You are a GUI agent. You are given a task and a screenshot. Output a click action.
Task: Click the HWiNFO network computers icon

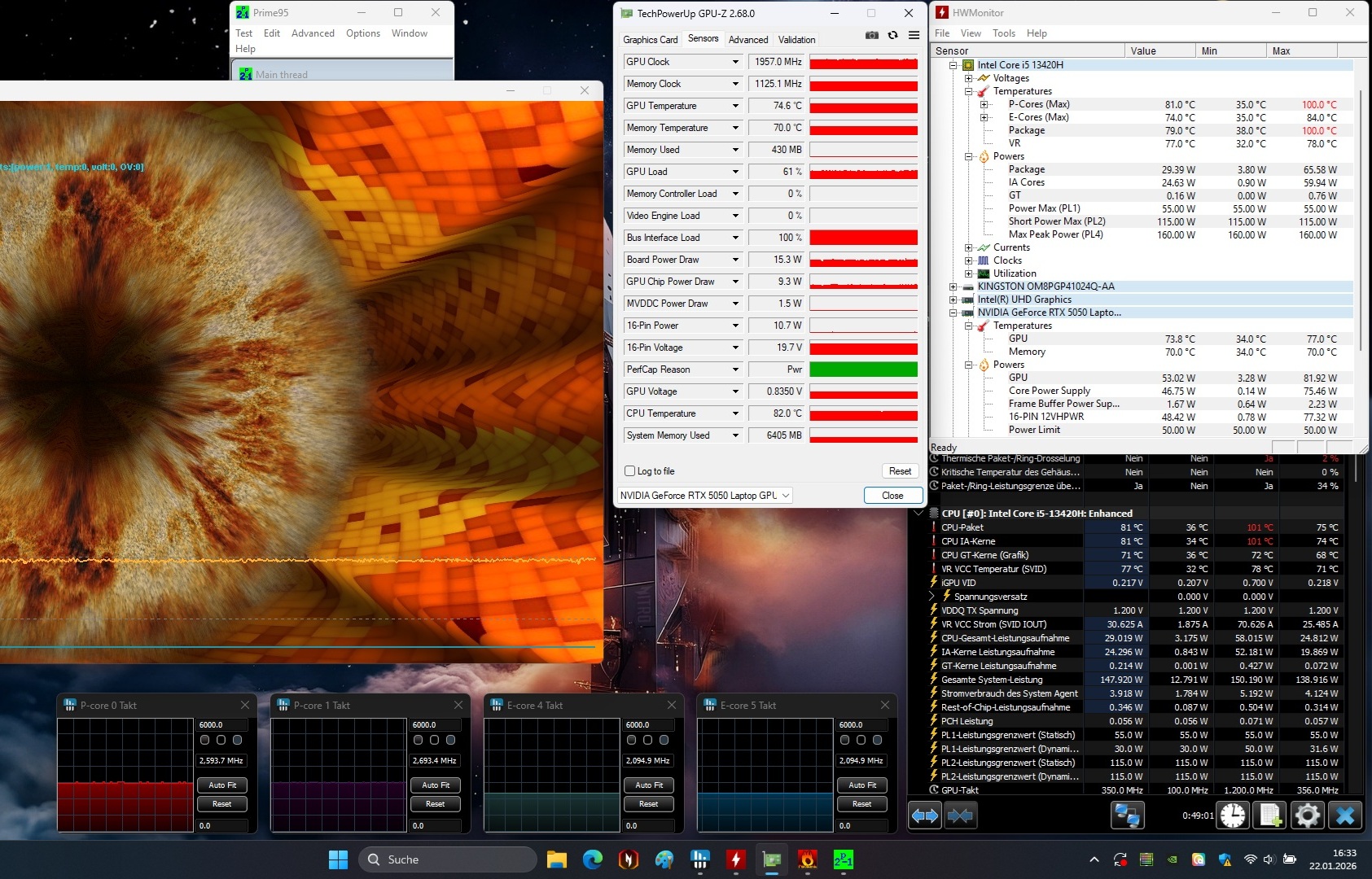point(1128,815)
